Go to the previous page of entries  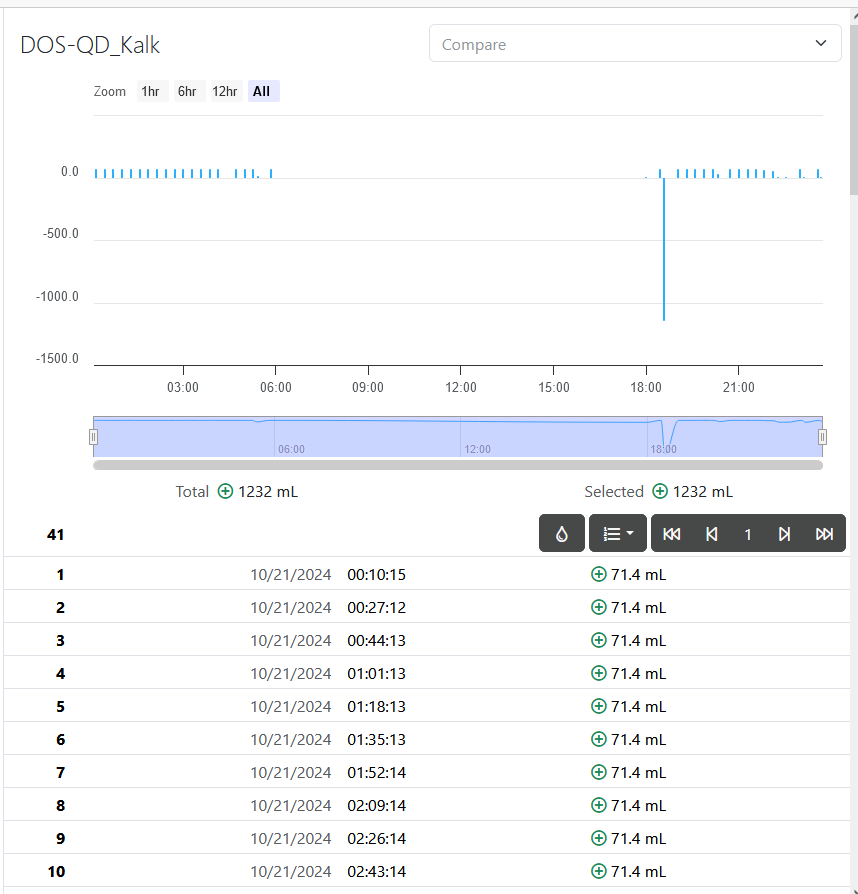tap(711, 534)
